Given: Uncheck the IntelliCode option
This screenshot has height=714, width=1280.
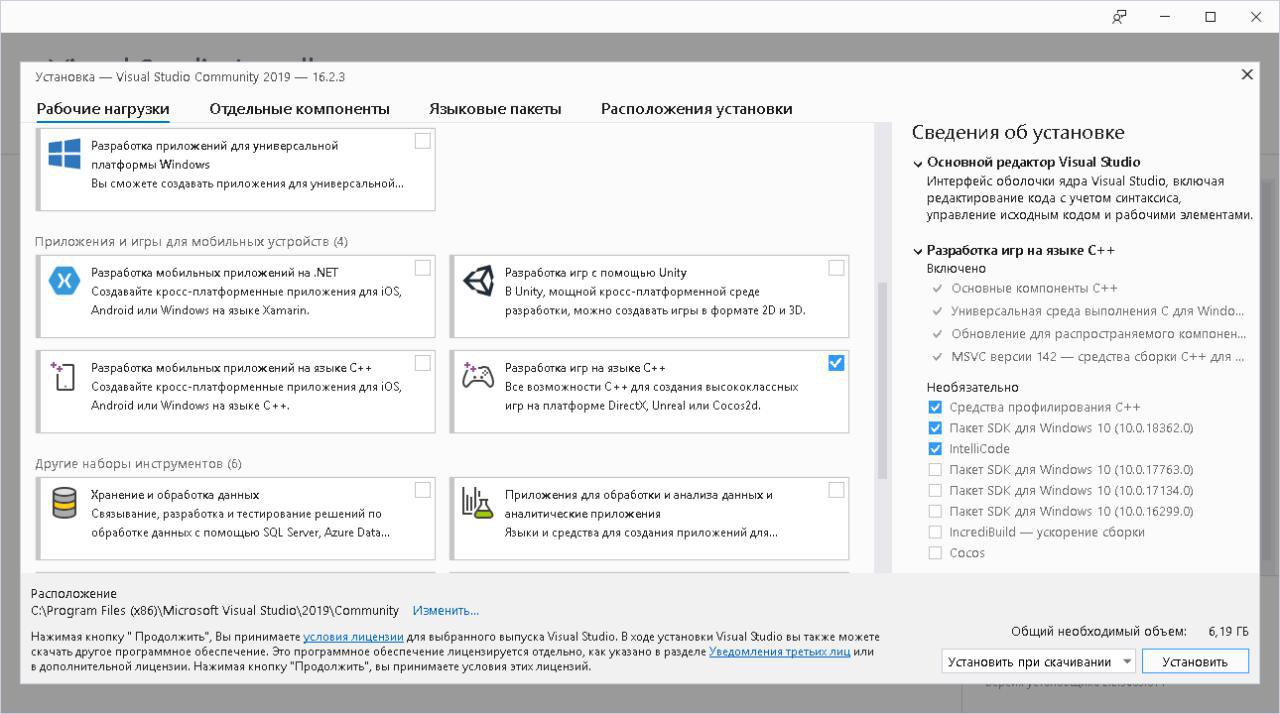Looking at the screenshot, I should point(935,449).
